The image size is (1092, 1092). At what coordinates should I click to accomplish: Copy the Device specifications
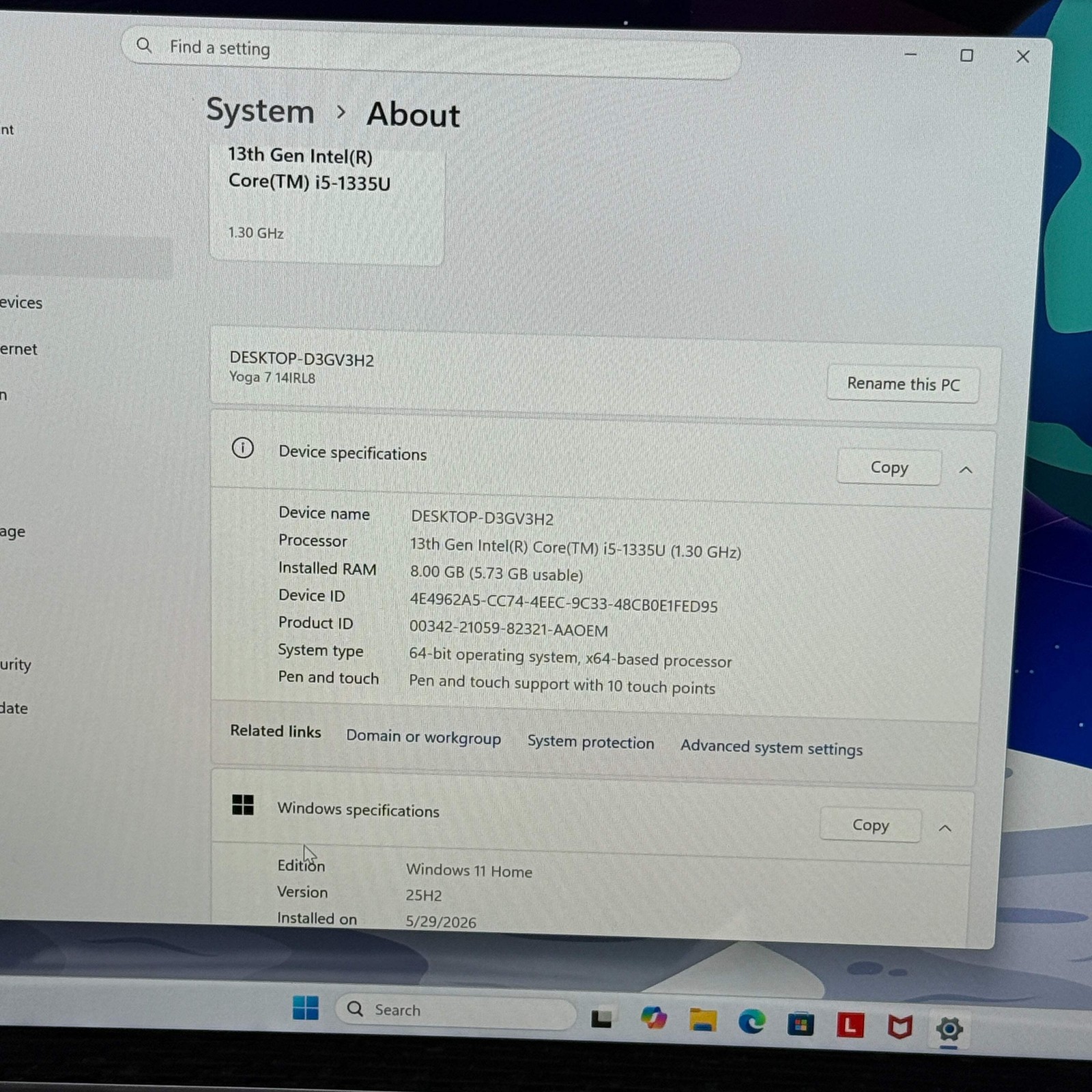click(x=889, y=468)
